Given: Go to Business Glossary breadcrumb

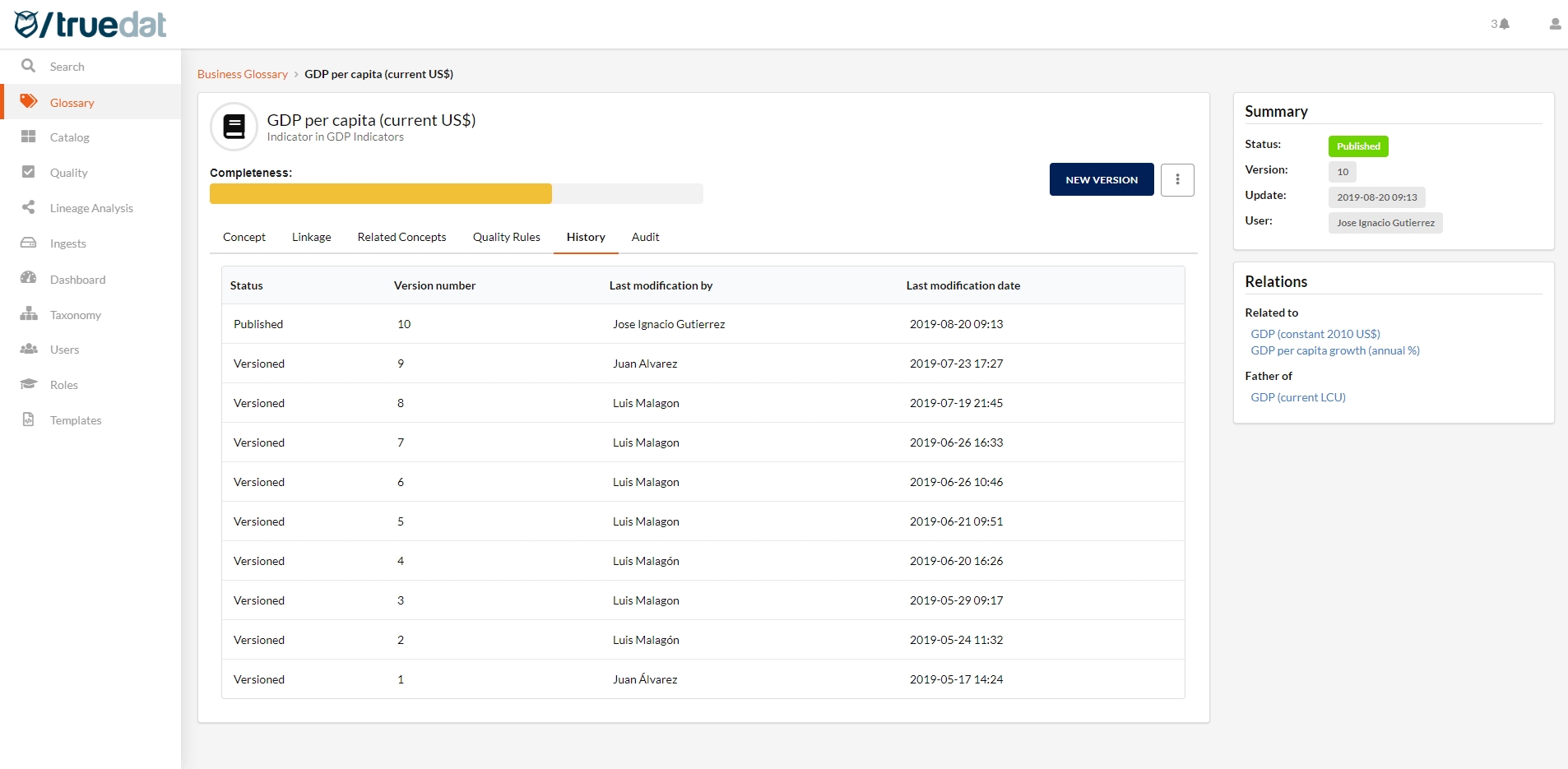Looking at the screenshot, I should pyautogui.click(x=243, y=74).
